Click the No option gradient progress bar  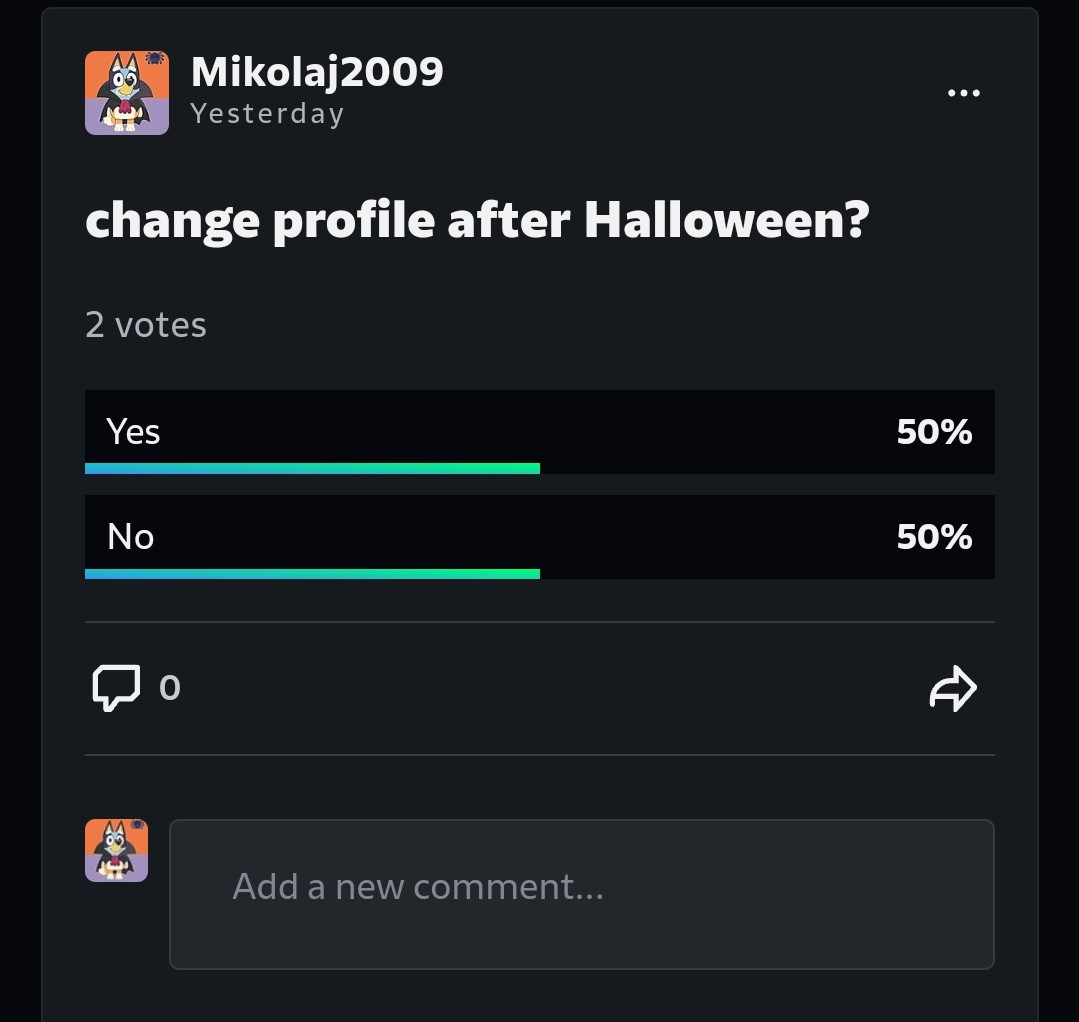tap(312, 574)
